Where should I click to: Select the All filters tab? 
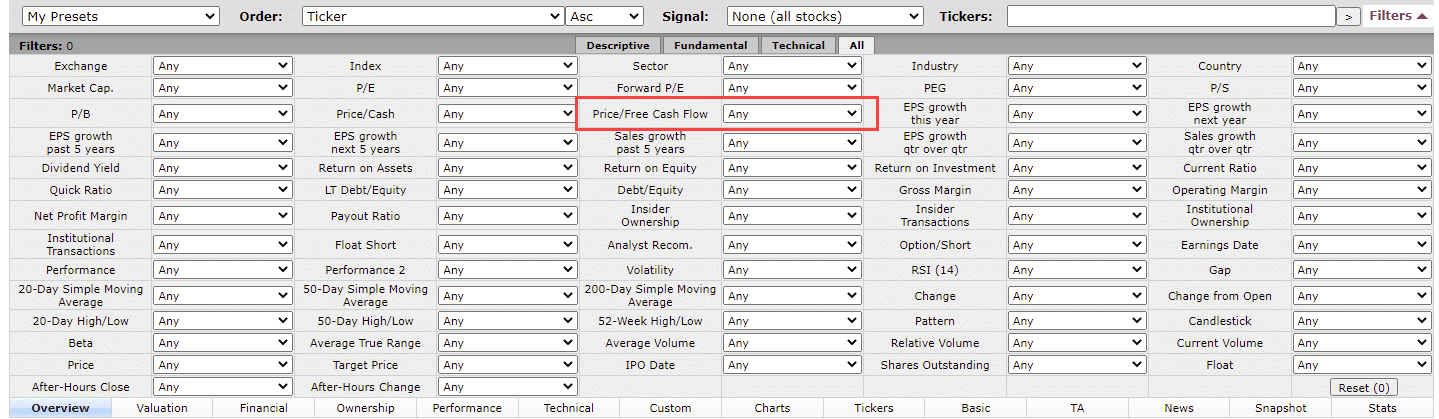[x=857, y=45]
